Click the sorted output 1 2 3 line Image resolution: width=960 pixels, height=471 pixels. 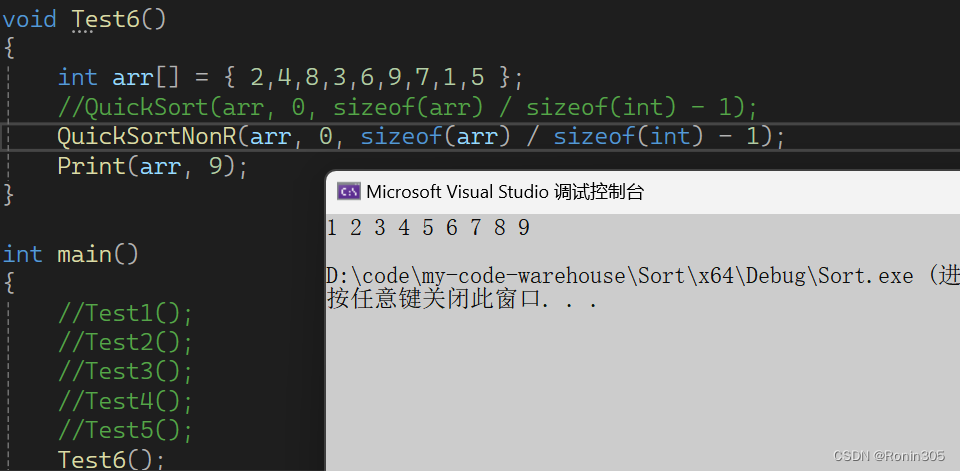pos(428,228)
